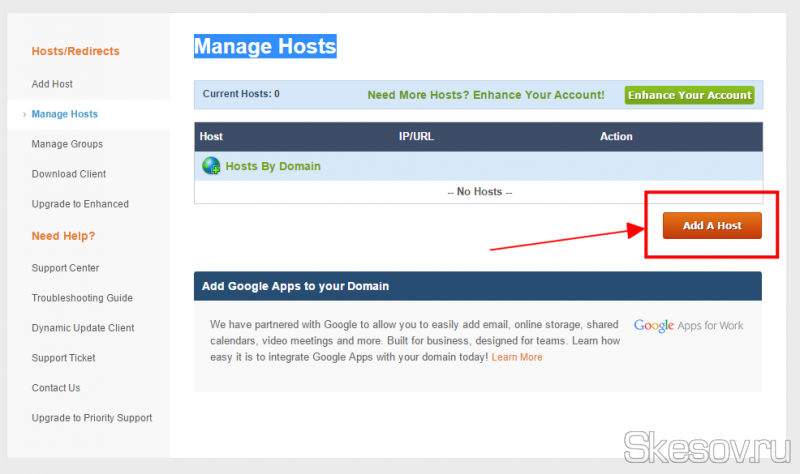Click the small arrow beside Manage Hosts
Viewport: 800px width, 474px height.
click(x=23, y=114)
